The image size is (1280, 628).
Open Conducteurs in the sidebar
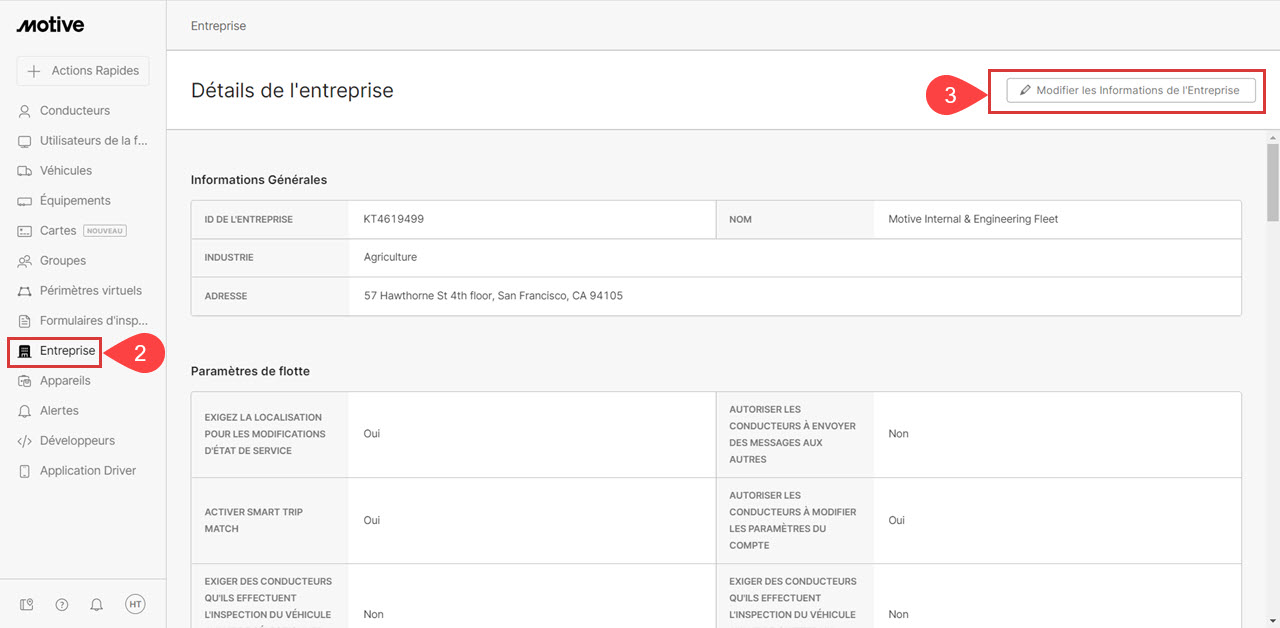pos(74,111)
